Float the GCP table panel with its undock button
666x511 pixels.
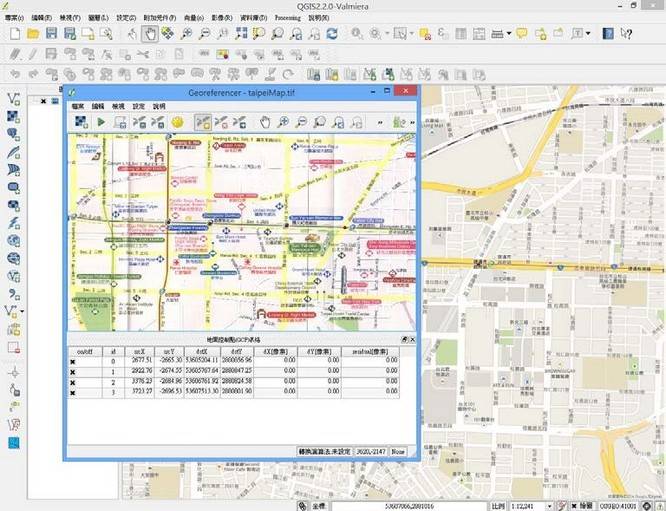pos(404,340)
